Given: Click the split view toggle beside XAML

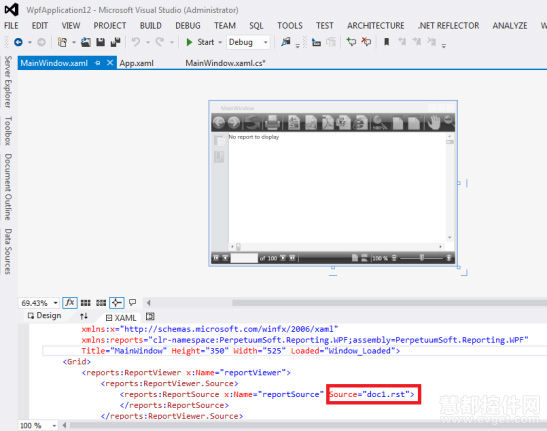Looking at the screenshot, I should point(150,317).
